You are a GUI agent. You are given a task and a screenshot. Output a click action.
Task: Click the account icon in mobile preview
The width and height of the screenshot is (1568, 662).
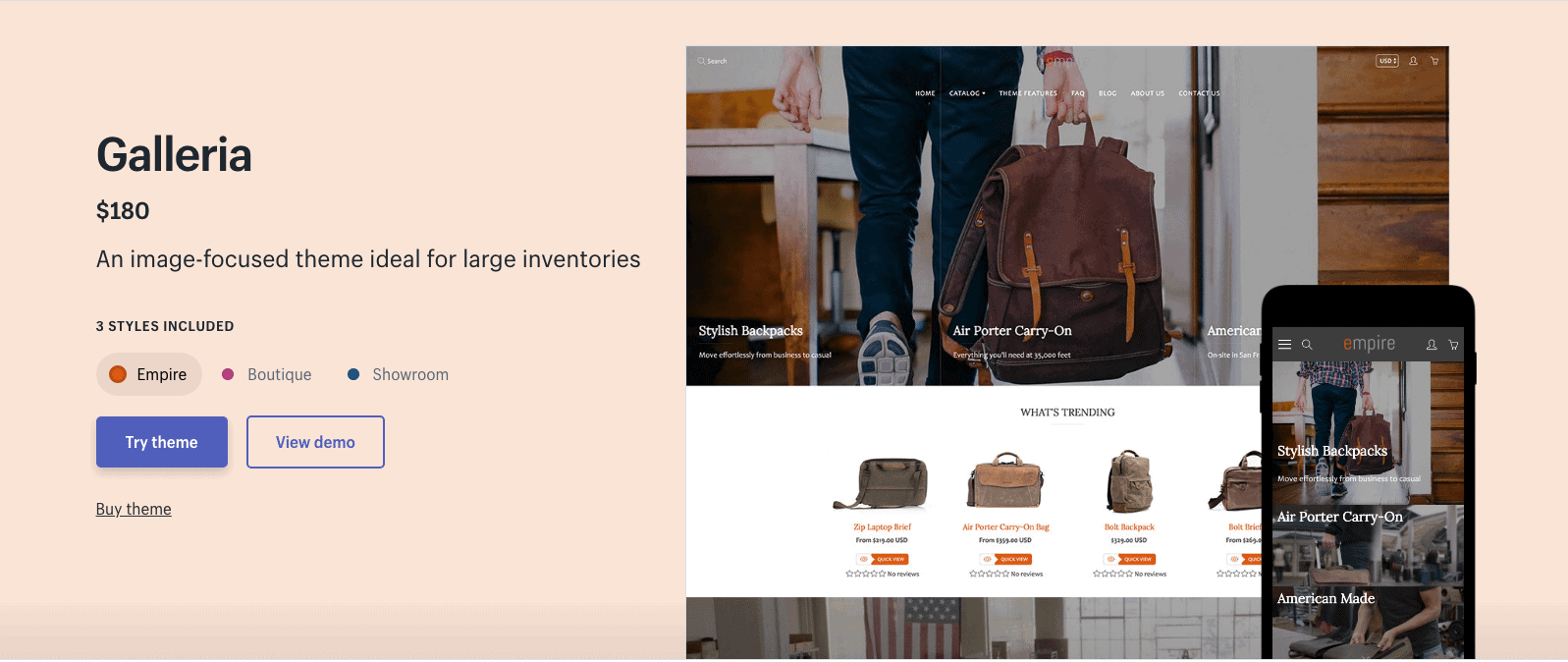point(1432,345)
